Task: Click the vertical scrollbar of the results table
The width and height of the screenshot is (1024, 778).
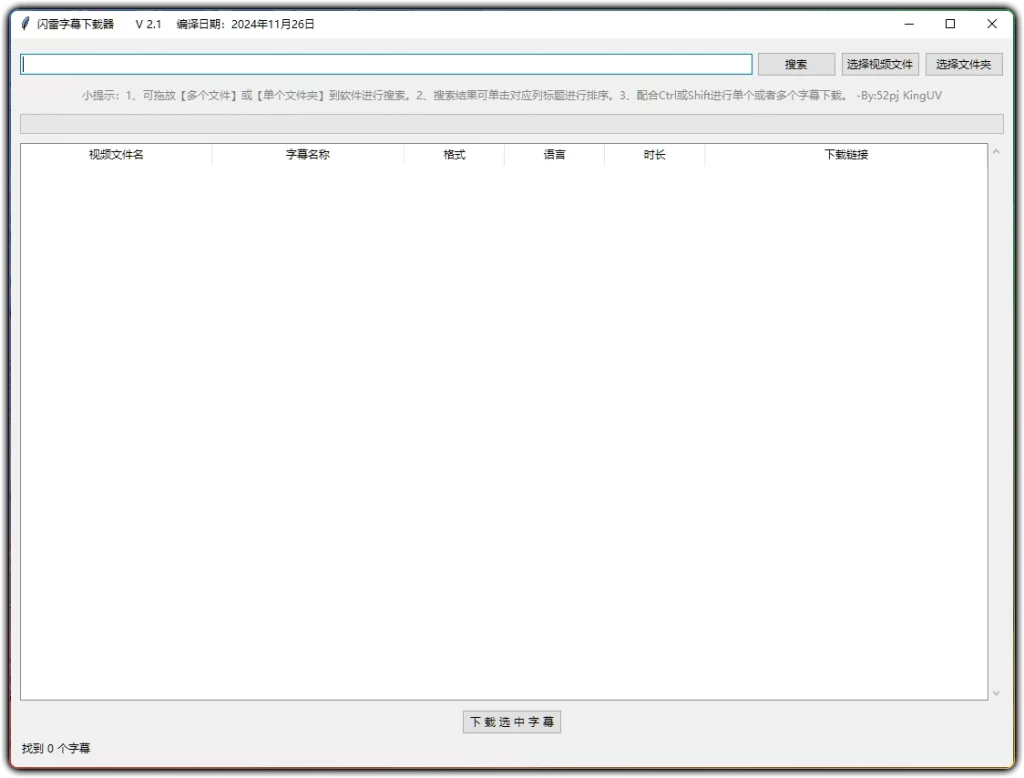Action: [995, 420]
